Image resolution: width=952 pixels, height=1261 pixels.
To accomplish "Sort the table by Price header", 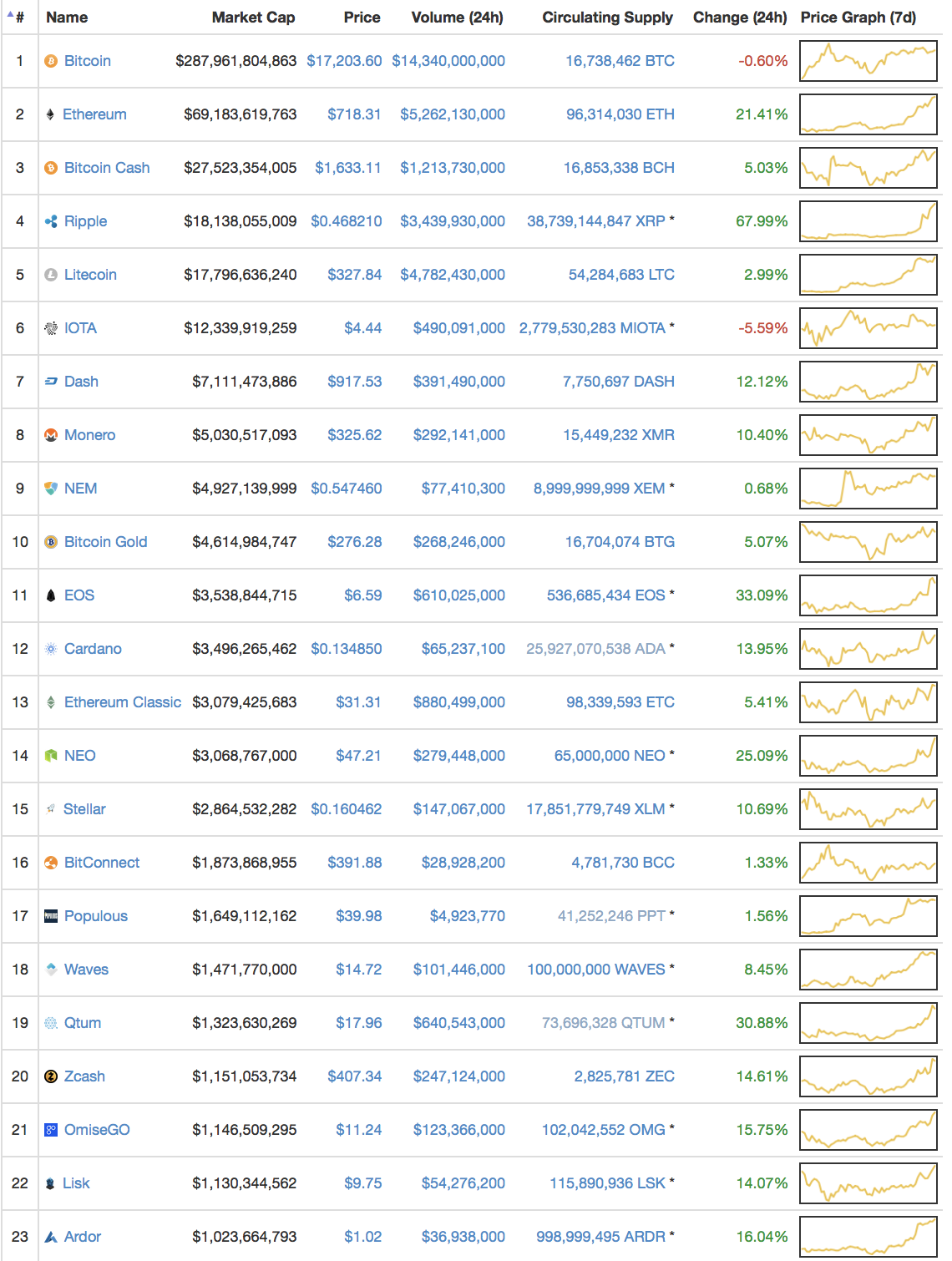I will coord(362,18).
